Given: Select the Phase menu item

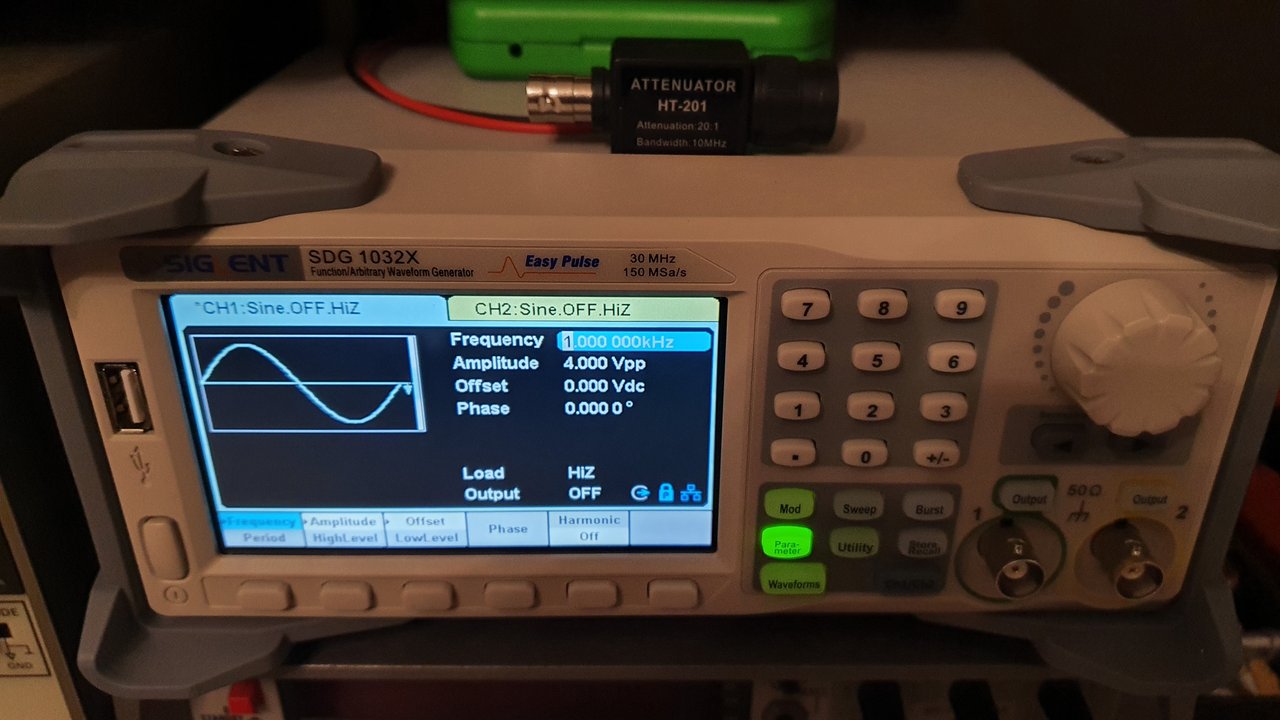Looking at the screenshot, I should tap(507, 529).
